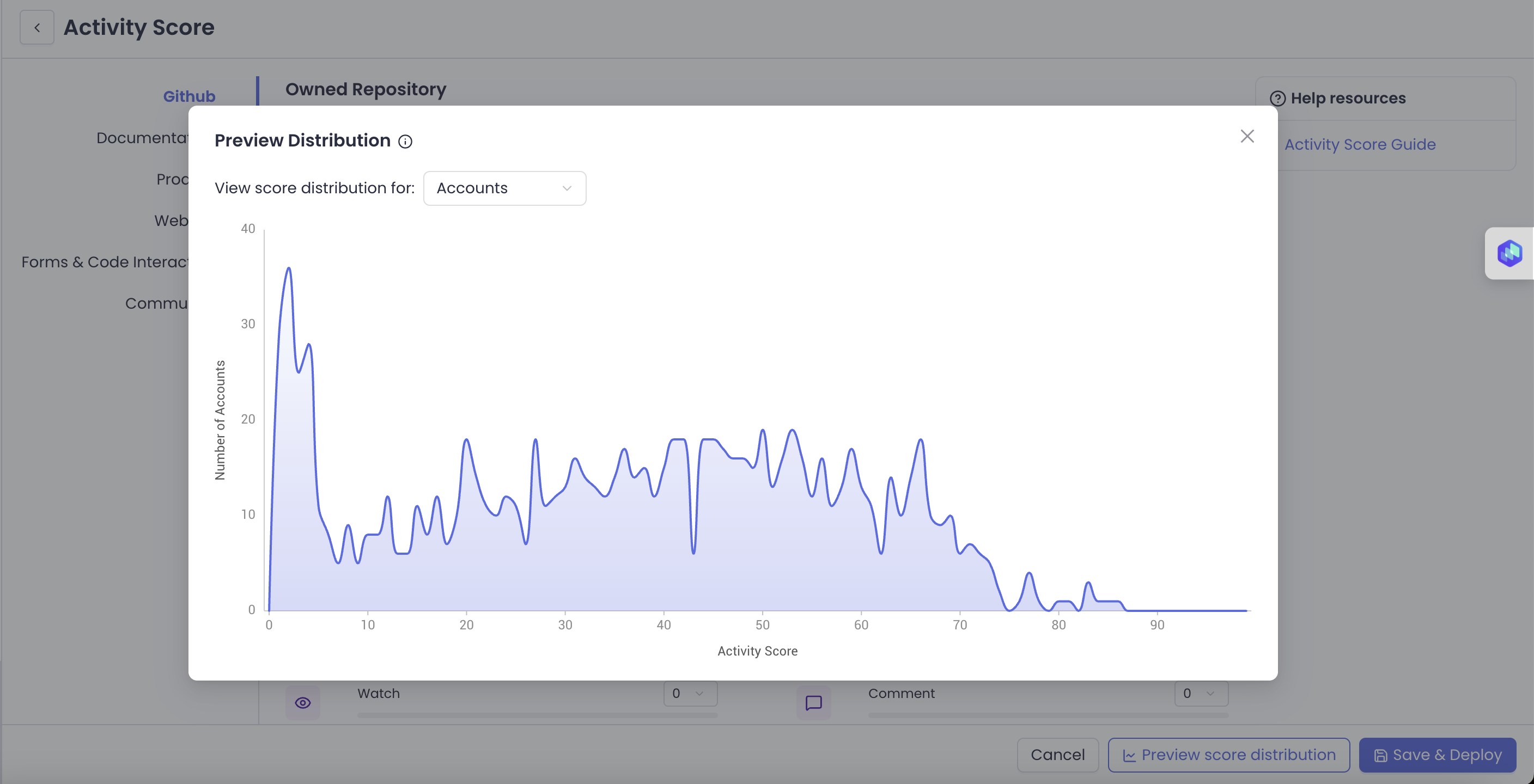Viewport: 1534px width, 784px height.
Task: Click the info icon next to Preview Distribution
Action: (x=405, y=142)
